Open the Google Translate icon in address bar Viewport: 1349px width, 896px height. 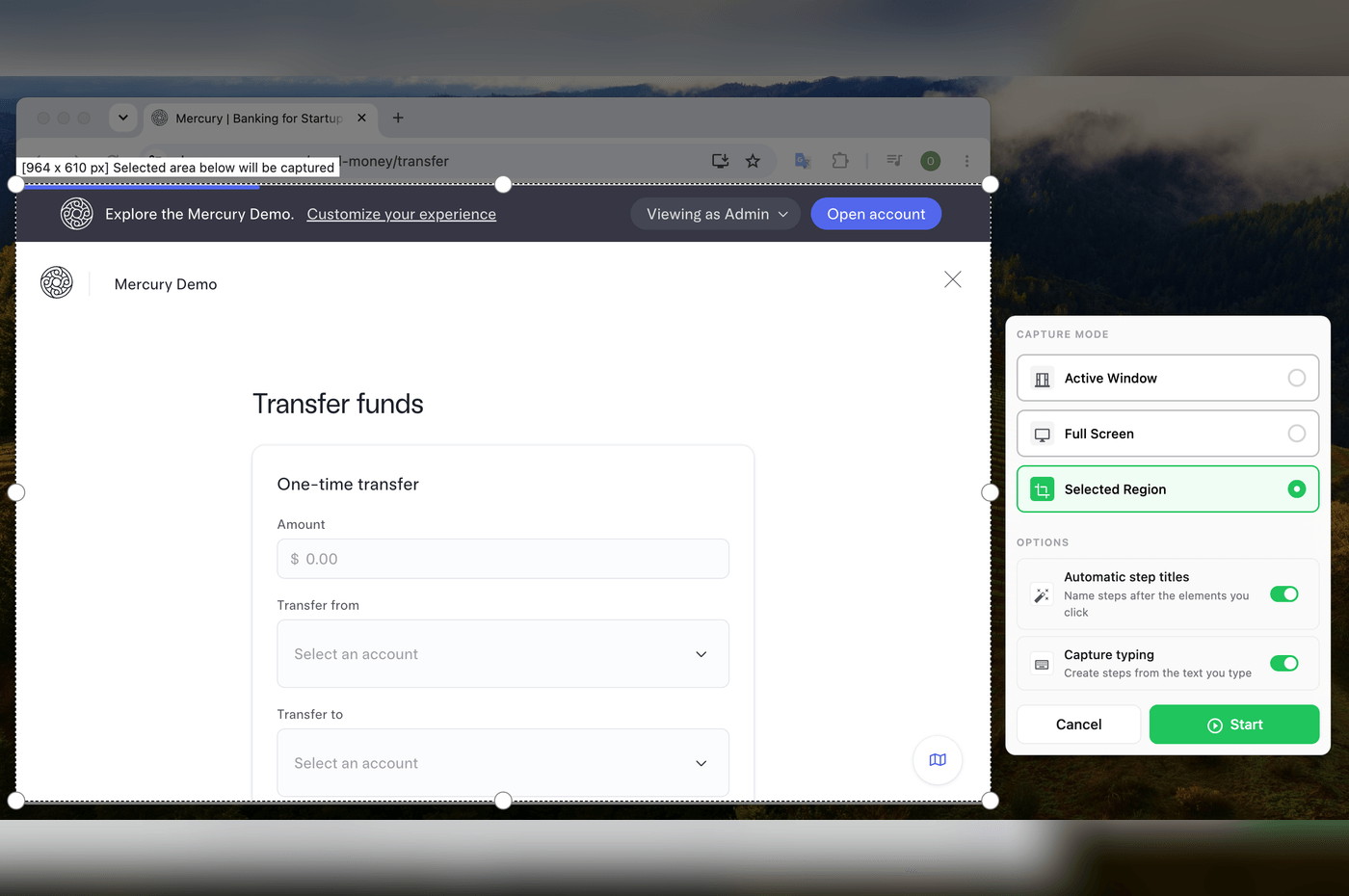click(x=802, y=161)
